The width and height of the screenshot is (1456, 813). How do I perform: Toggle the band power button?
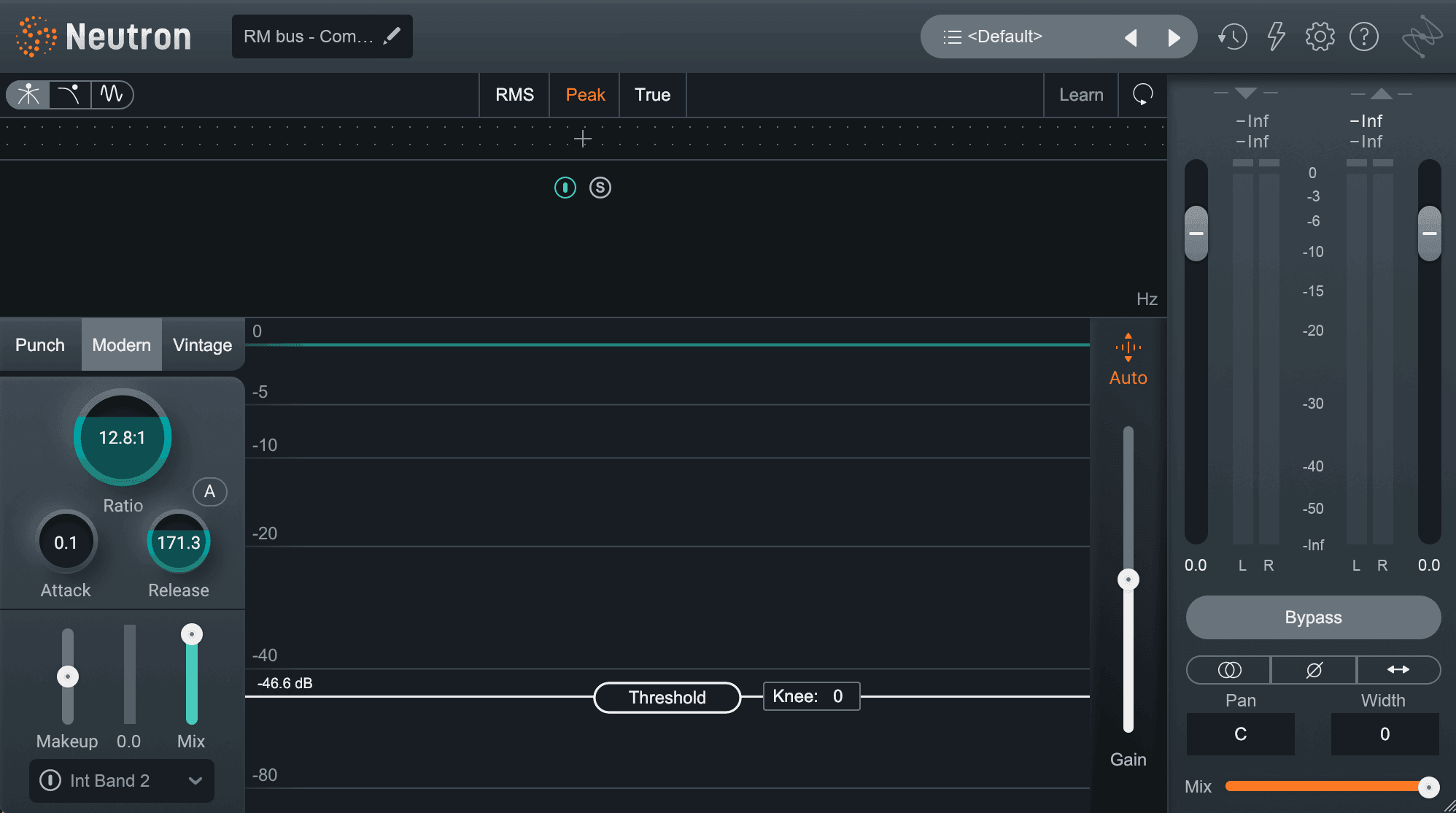[x=565, y=188]
